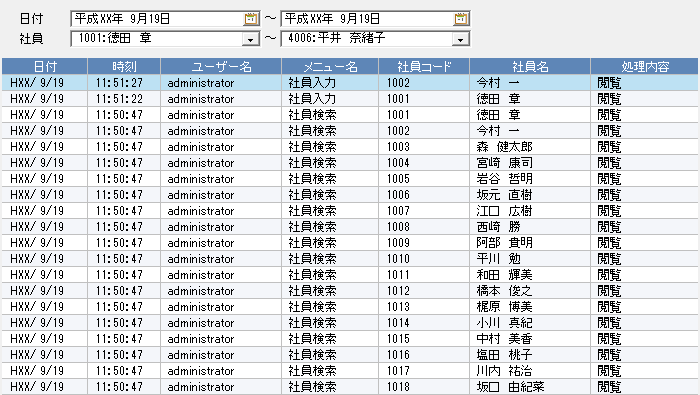700x395 pixels.
Task: Click the 1001:徳田 章 employee combo box
Action: [165, 38]
